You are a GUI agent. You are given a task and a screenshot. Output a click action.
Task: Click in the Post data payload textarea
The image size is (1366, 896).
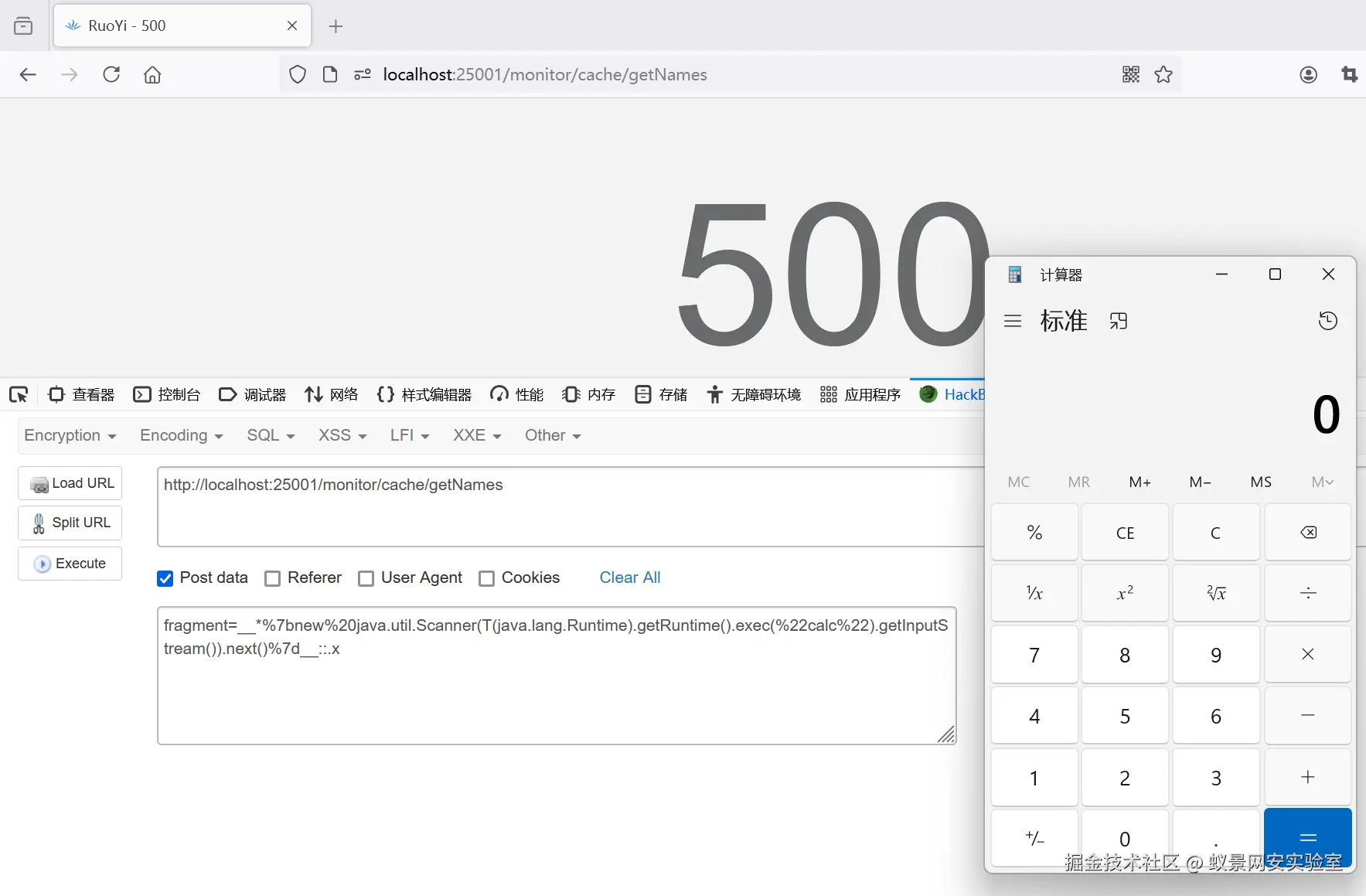pos(557,676)
